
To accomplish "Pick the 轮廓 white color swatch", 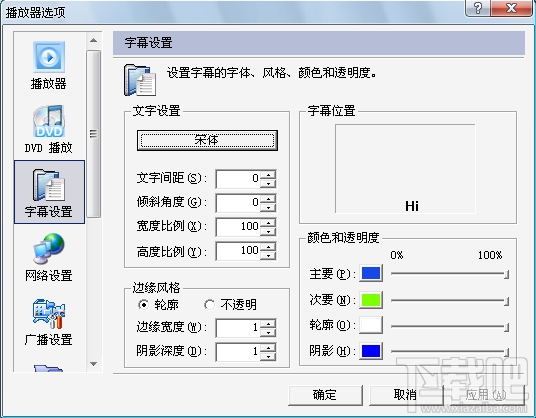I will [371, 325].
